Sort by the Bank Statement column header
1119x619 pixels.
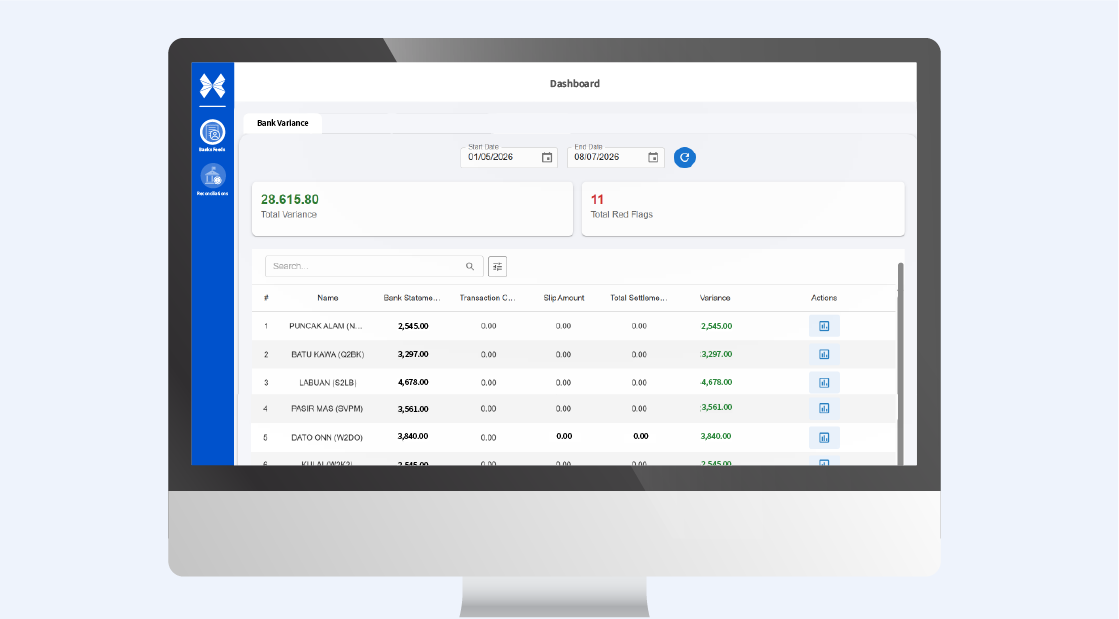pyautogui.click(x=412, y=298)
